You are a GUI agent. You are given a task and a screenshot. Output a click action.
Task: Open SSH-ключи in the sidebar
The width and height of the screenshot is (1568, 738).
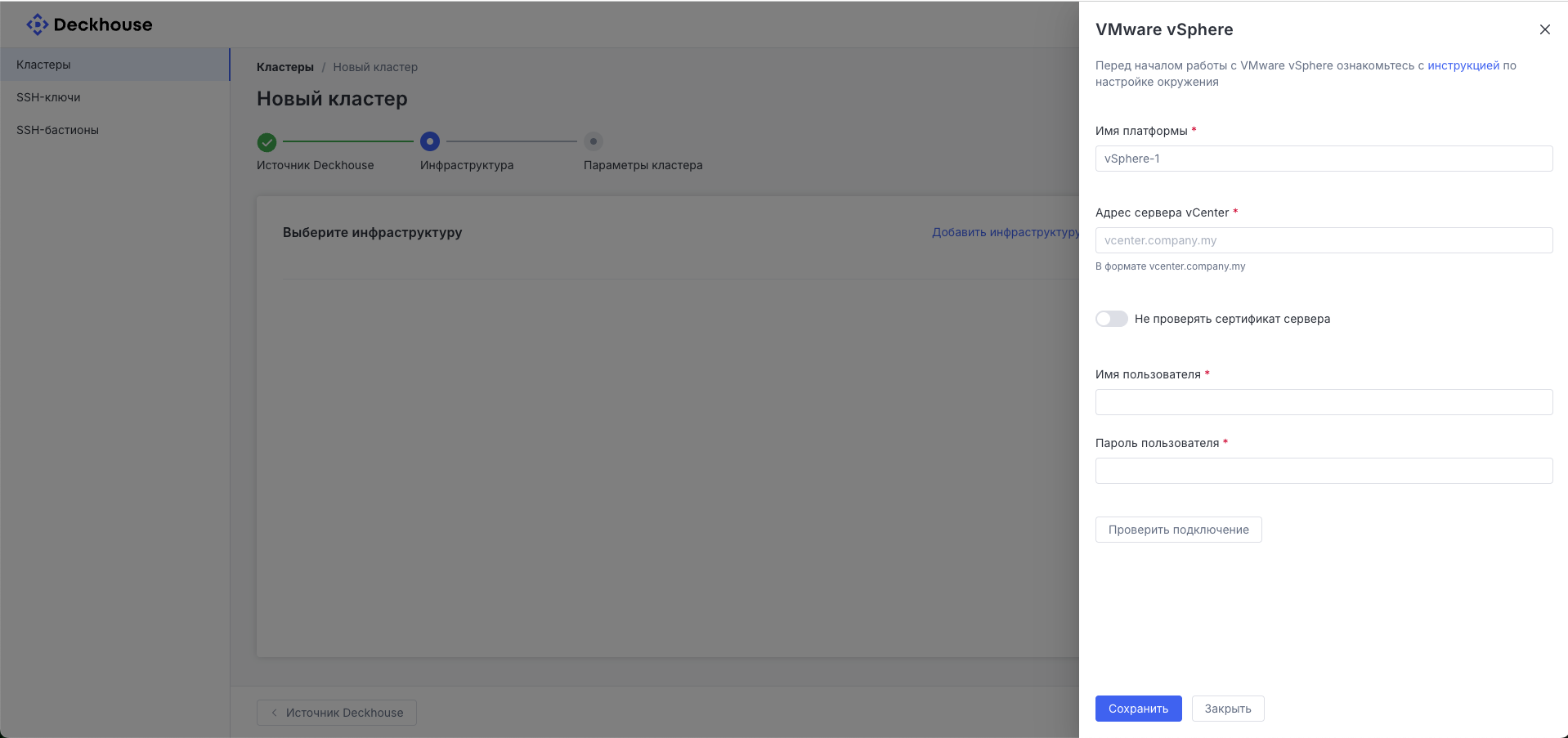114,97
